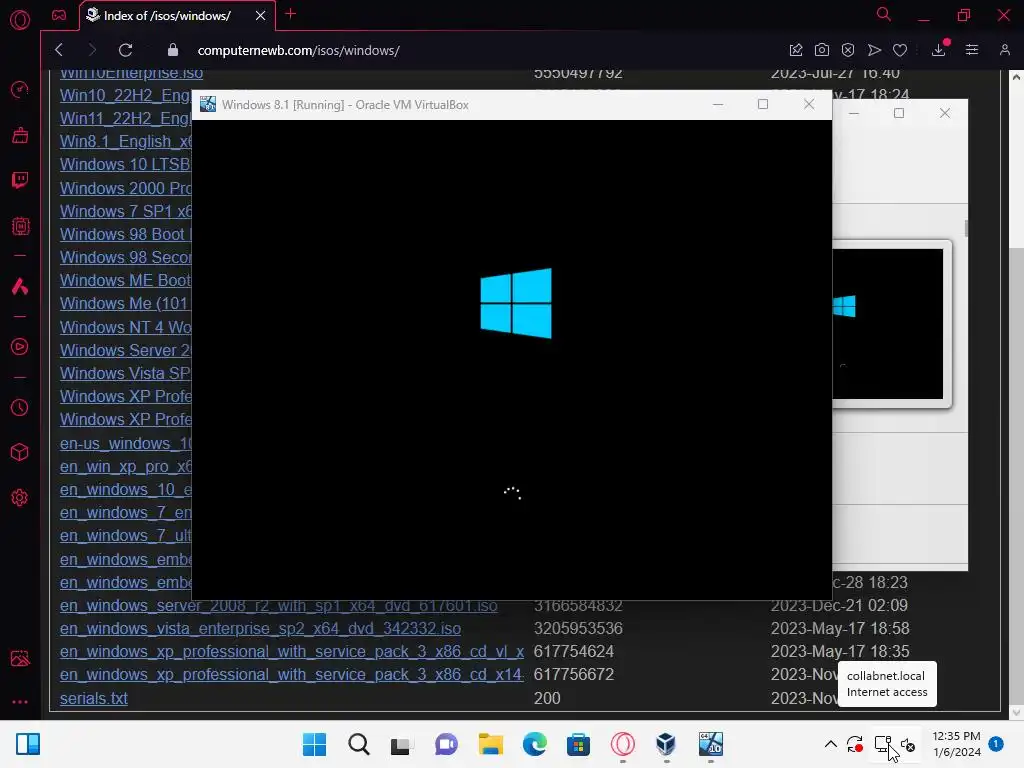Open Microsoft Store from the taskbar
Screen dimensions: 1024x768
579,744
